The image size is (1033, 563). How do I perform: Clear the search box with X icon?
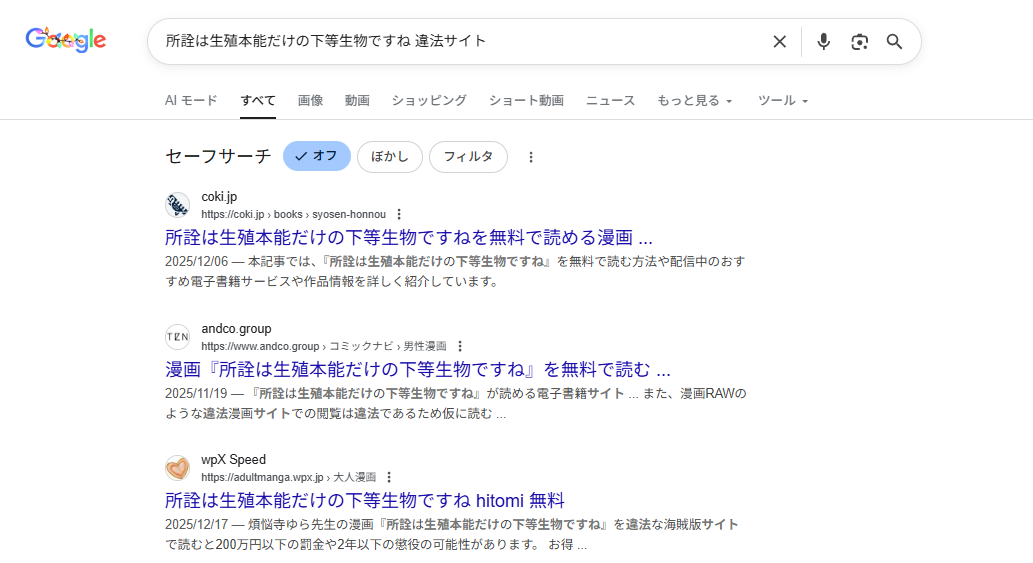coord(779,41)
